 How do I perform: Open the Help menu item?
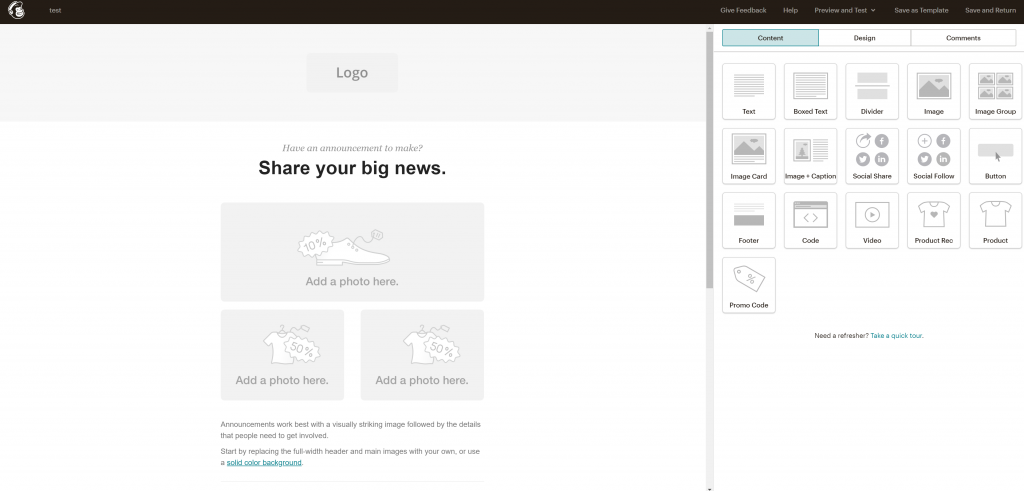click(790, 10)
